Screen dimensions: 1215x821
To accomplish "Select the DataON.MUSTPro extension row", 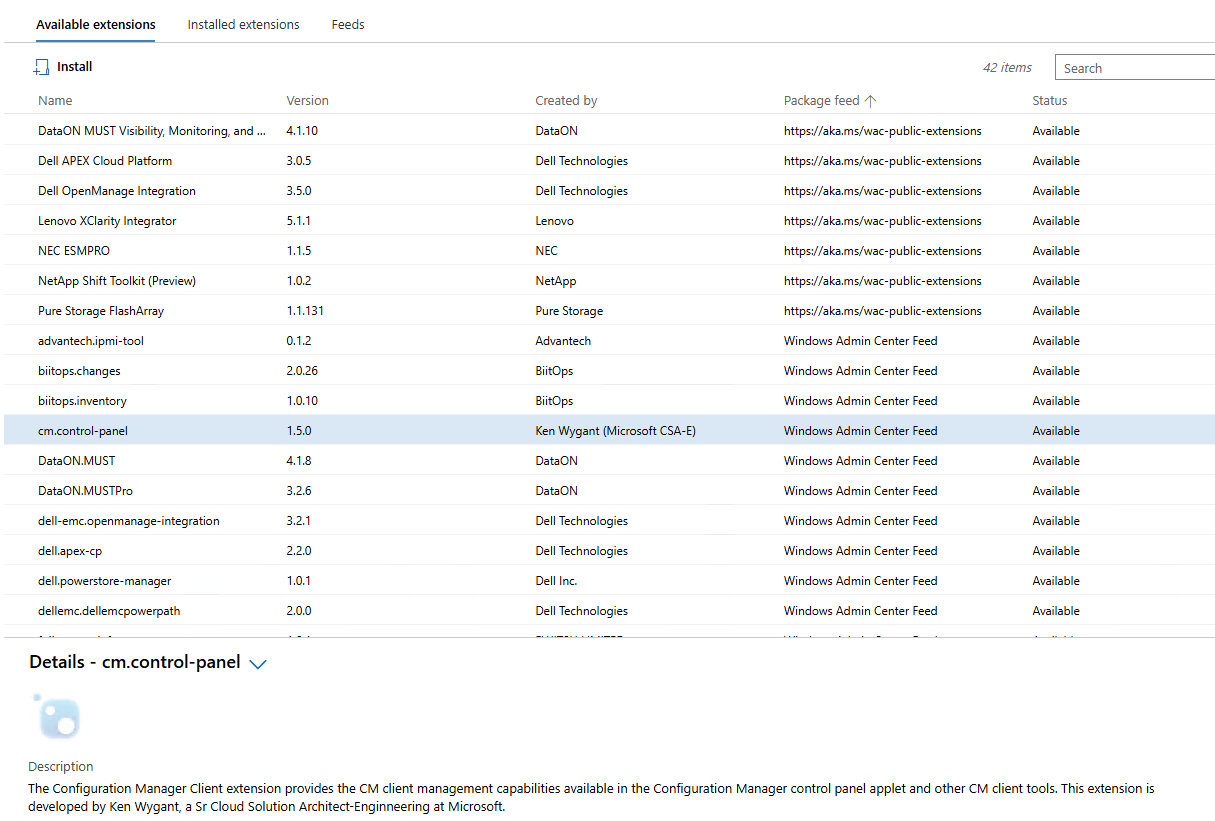I will tap(85, 491).
